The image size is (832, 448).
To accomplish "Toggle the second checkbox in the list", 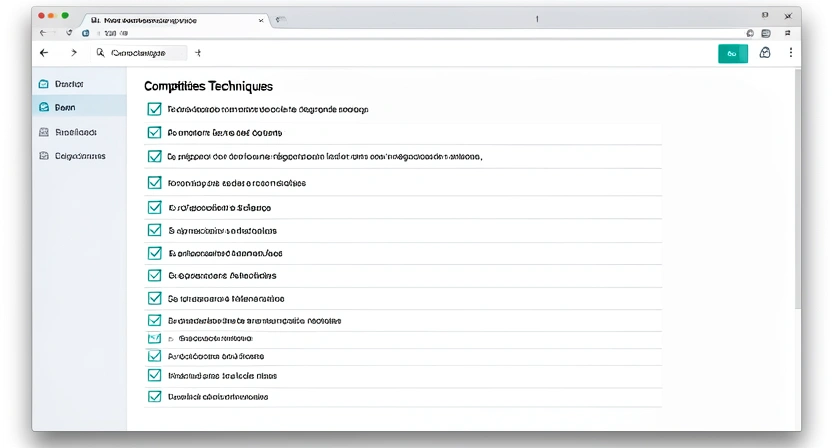I will (154, 132).
